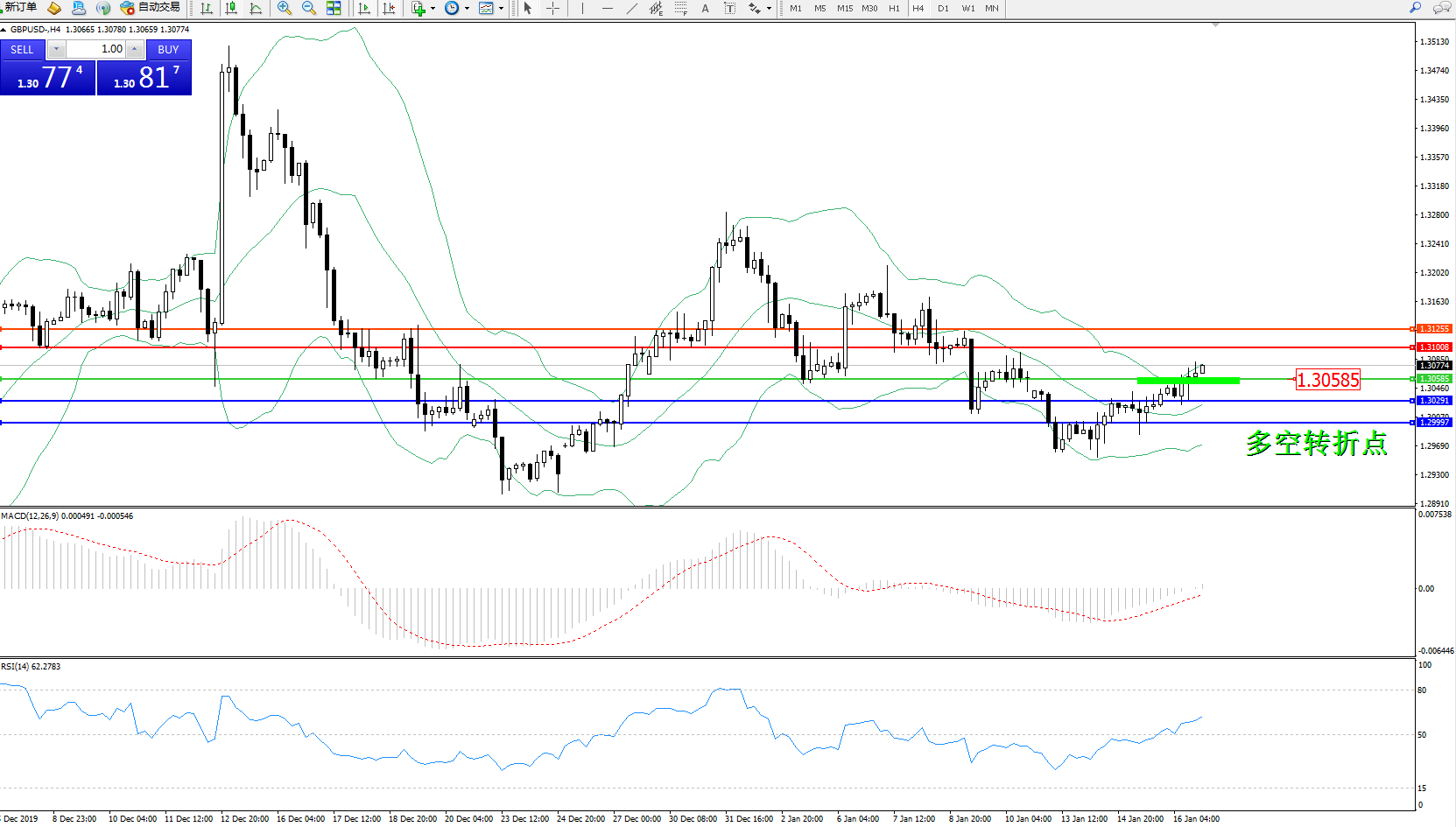The width and height of the screenshot is (1456, 827).
Task: Select the text label 'A' tool
Action: (705, 9)
